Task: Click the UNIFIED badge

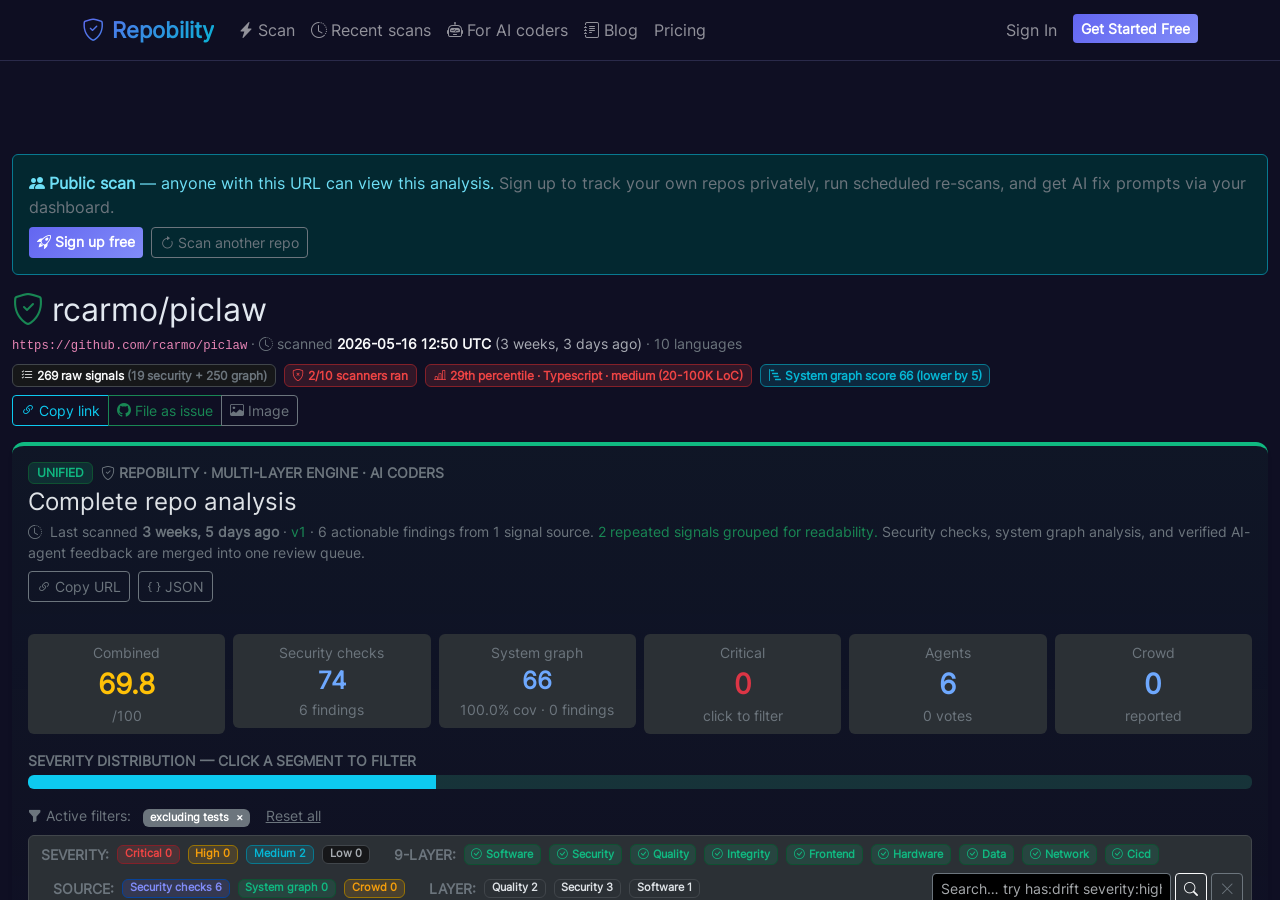Action: (x=60, y=473)
